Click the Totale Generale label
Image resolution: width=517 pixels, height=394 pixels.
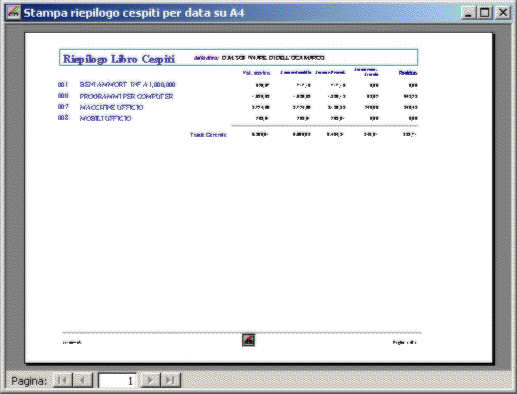(208, 135)
